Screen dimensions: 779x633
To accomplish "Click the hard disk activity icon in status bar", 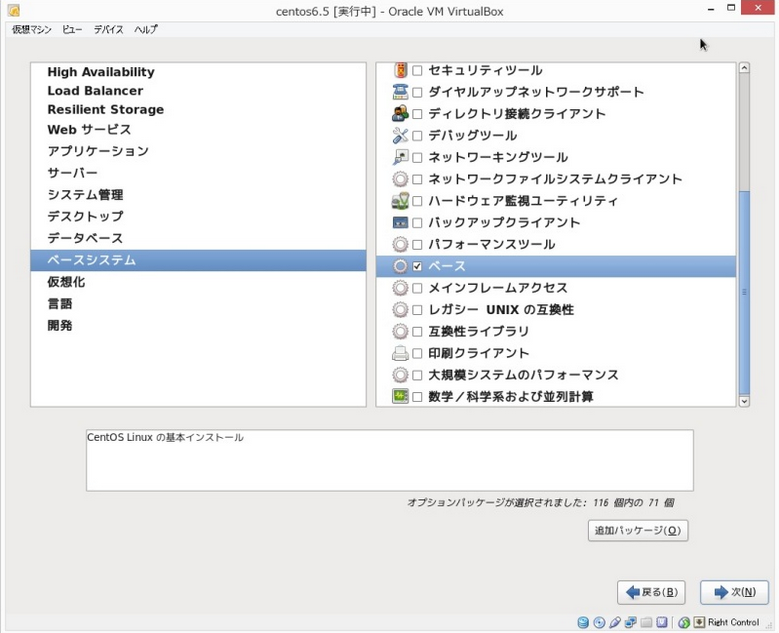I will coord(583,622).
